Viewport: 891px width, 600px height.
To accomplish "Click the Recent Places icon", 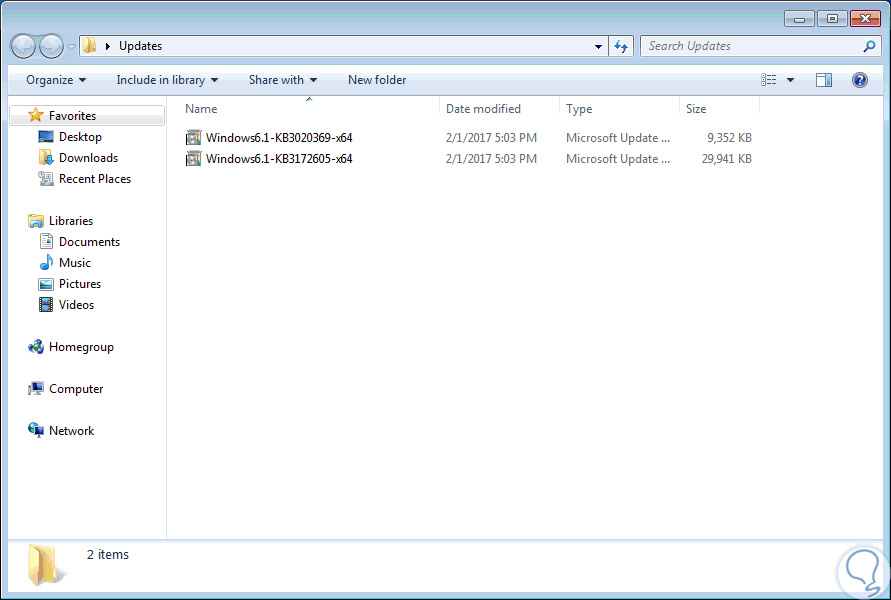I will [x=46, y=178].
